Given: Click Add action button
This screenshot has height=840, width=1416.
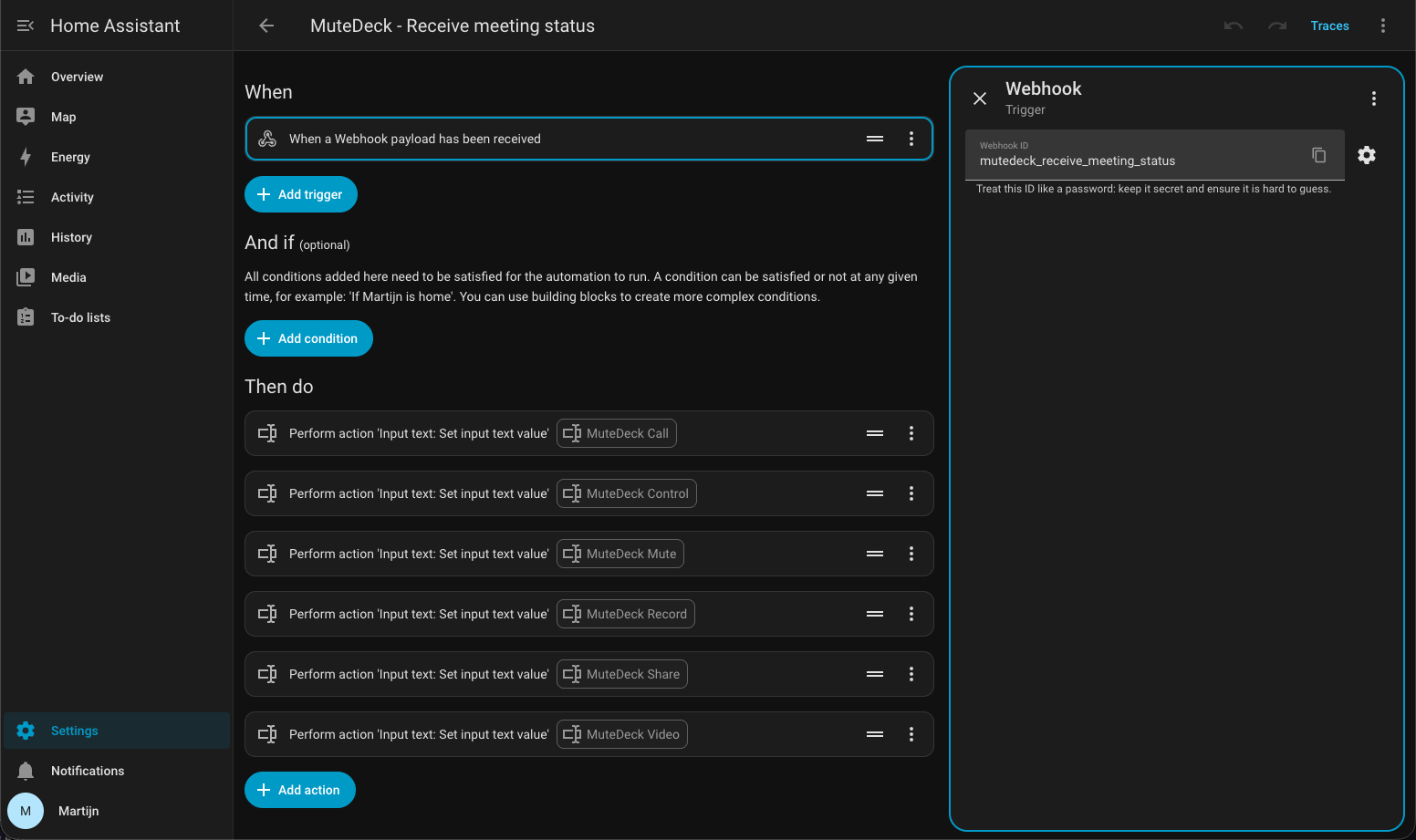Looking at the screenshot, I should tap(300, 790).
